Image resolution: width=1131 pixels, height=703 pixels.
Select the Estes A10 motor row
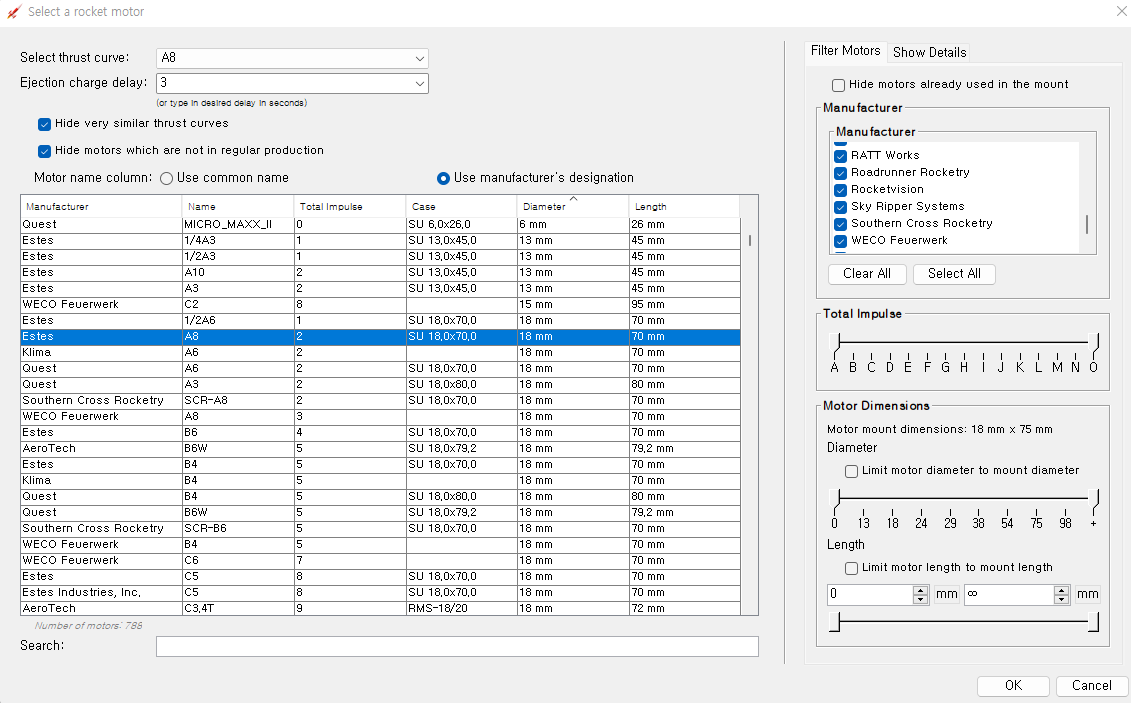click(380, 273)
